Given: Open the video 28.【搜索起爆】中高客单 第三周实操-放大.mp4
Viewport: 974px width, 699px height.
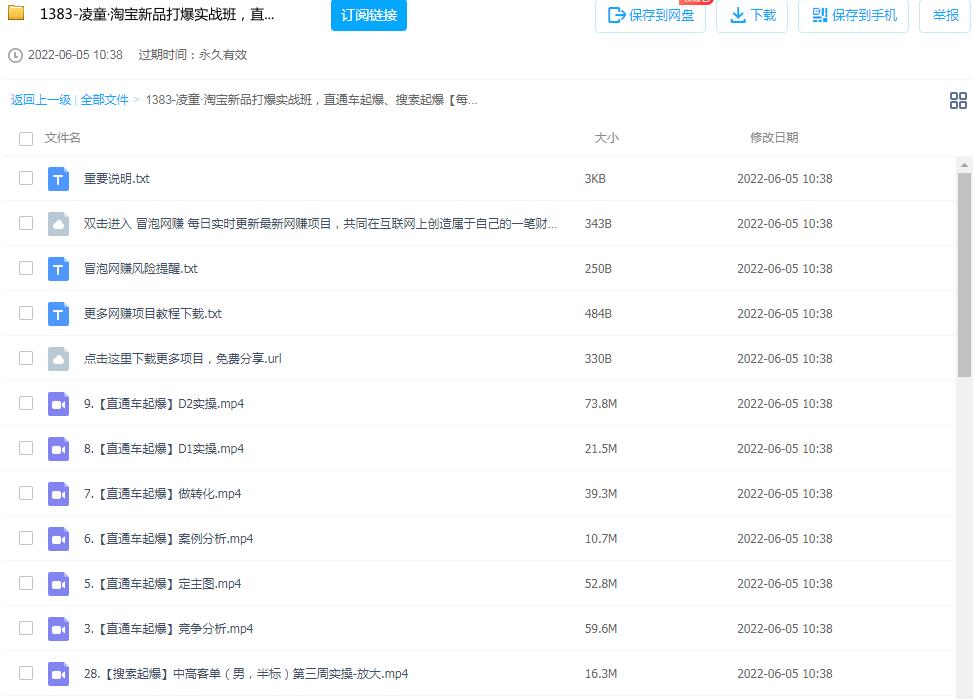Looking at the screenshot, I should tap(246, 674).
